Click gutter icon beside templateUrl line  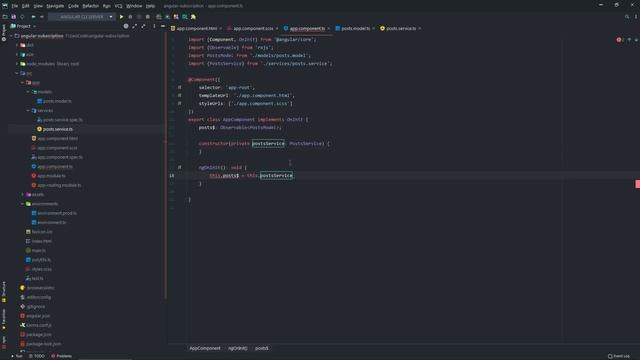point(179,96)
